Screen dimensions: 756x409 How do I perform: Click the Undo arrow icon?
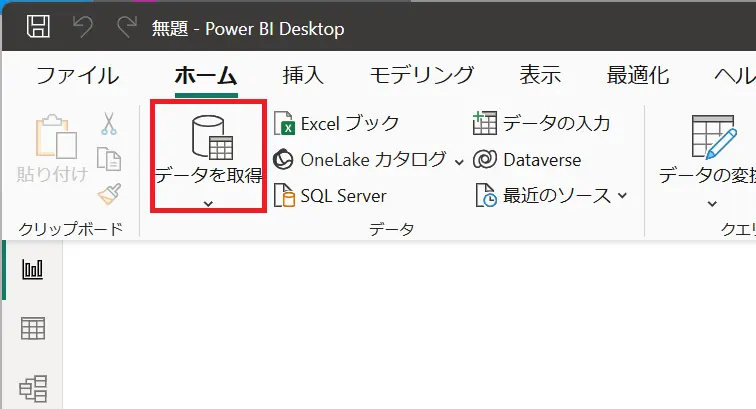point(83,27)
